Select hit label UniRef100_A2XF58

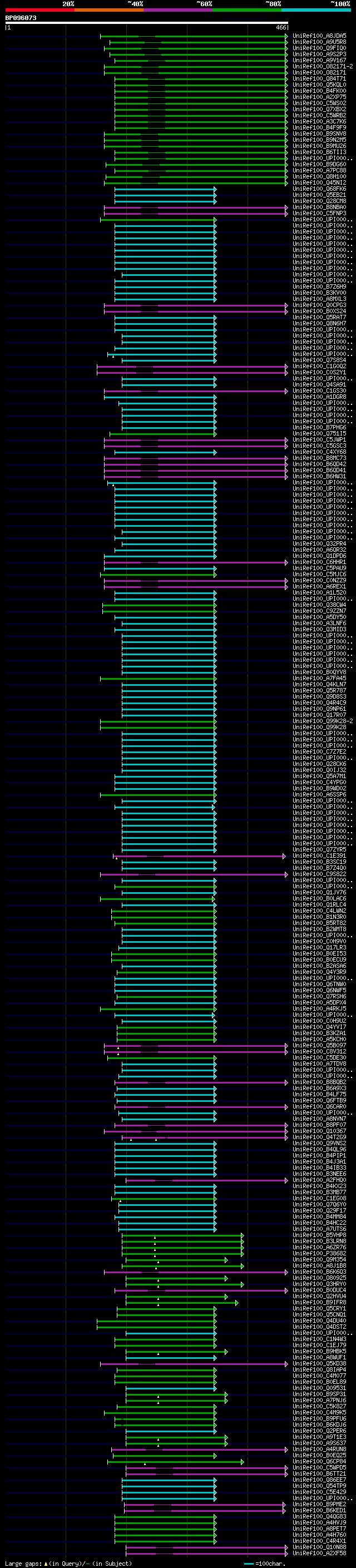[319, 1554]
